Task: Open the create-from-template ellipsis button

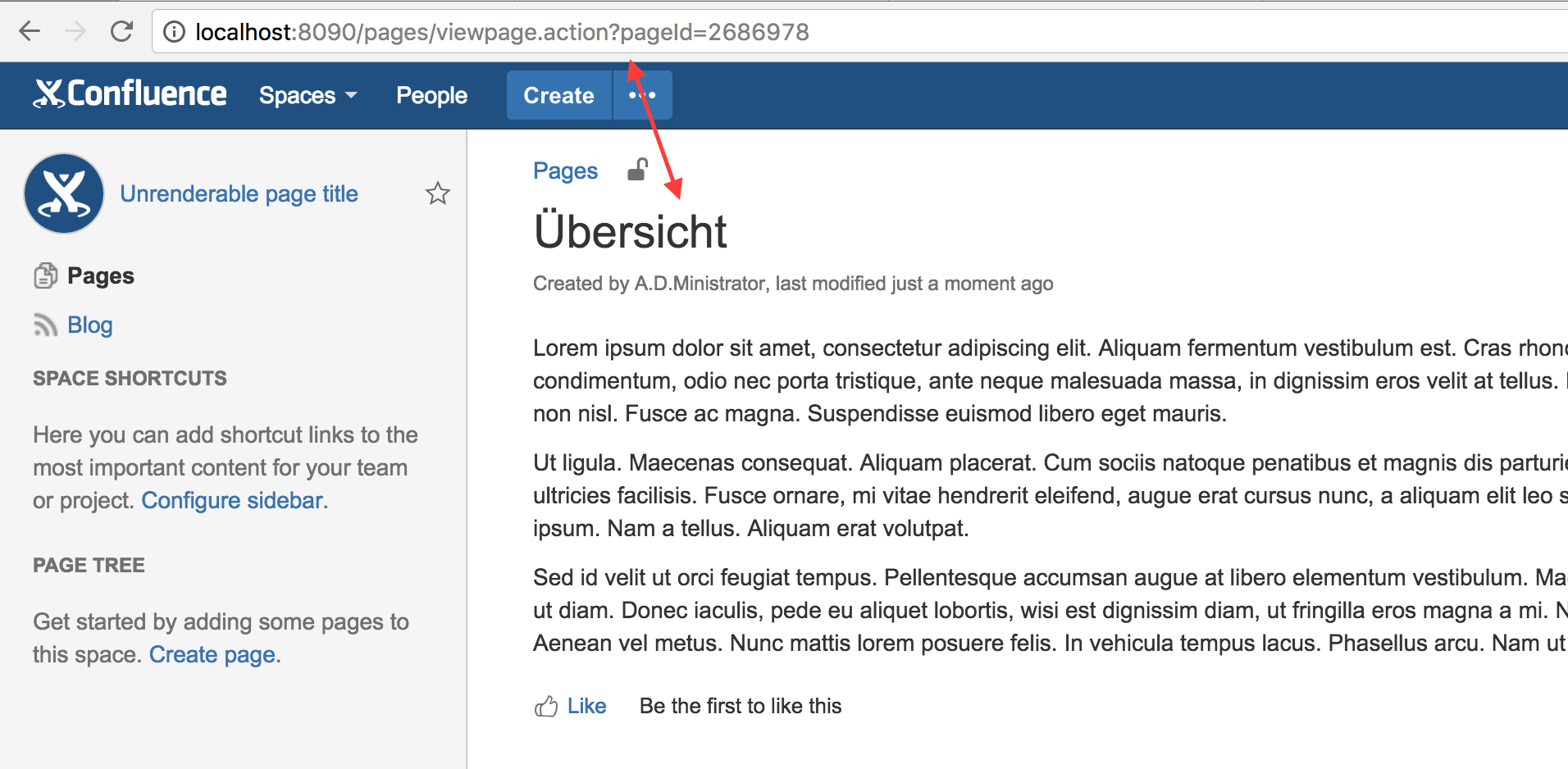Action: [642, 95]
